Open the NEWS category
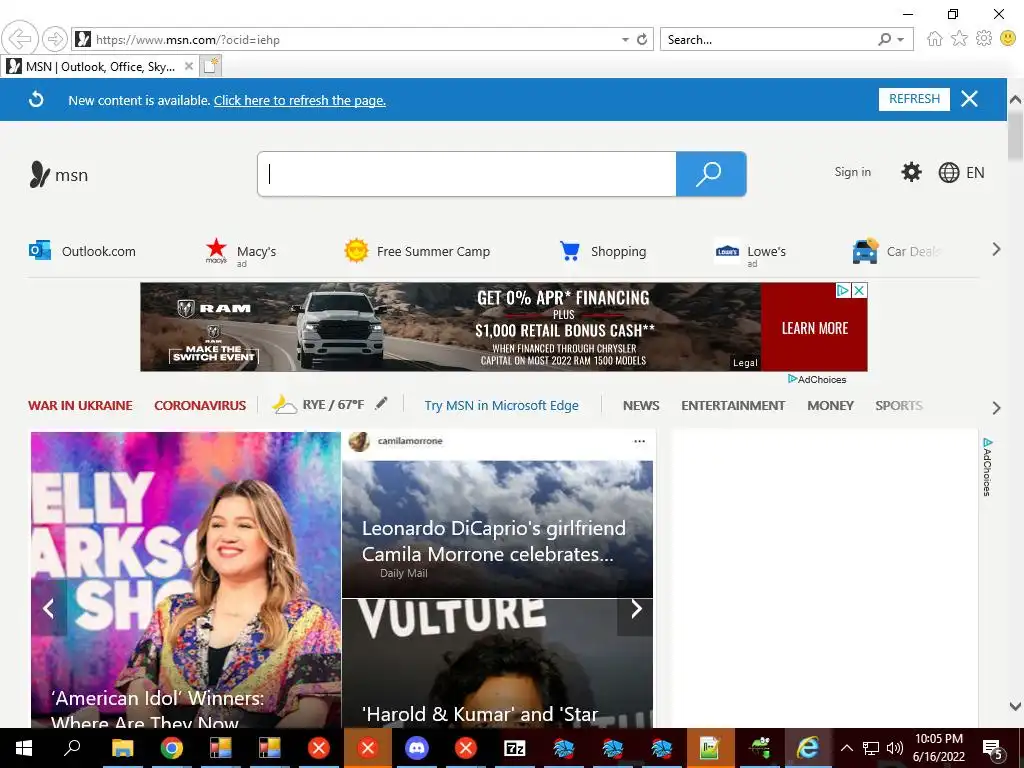This screenshot has width=1024, height=768. click(641, 406)
